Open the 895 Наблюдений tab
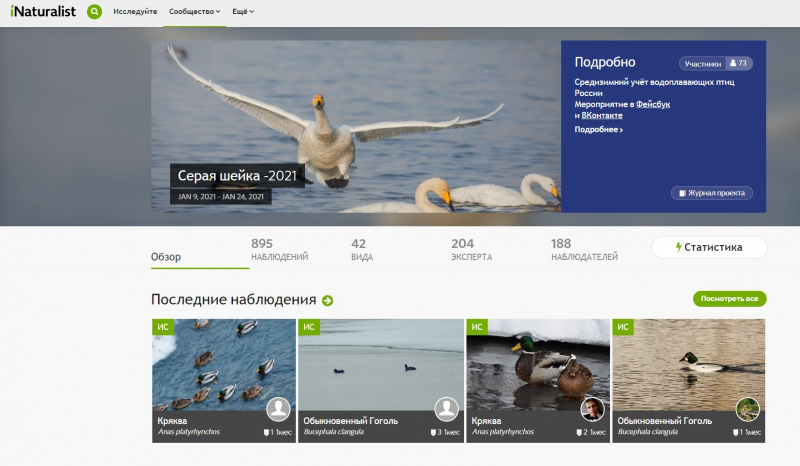The width and height of the screenshot is (800, 466). coord(279,250)
